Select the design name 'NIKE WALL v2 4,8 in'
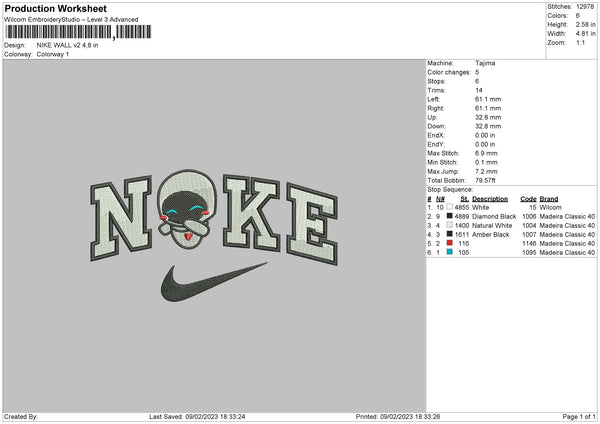 coord(67,45)
